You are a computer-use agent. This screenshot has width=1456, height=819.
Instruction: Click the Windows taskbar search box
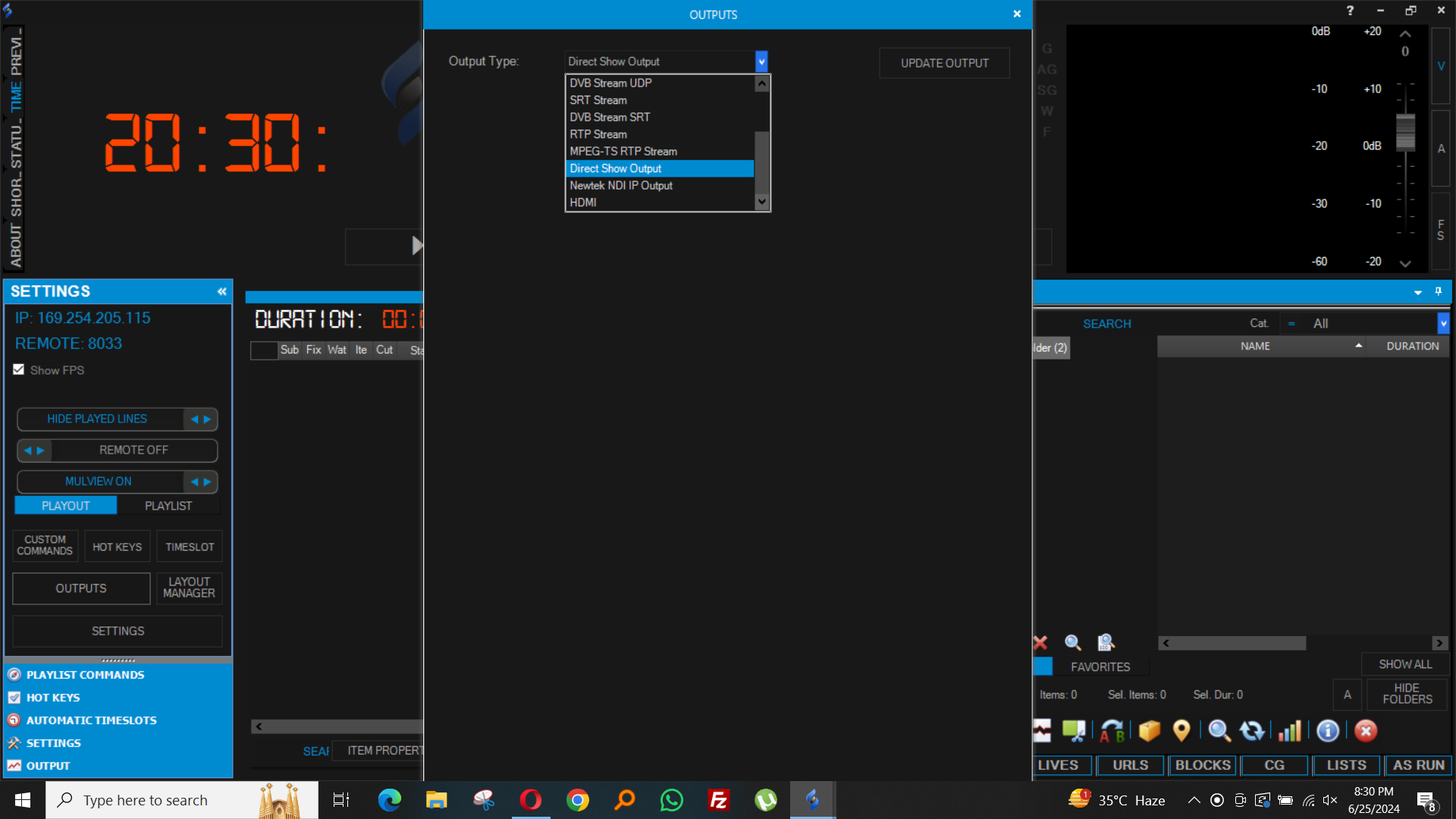182,800
